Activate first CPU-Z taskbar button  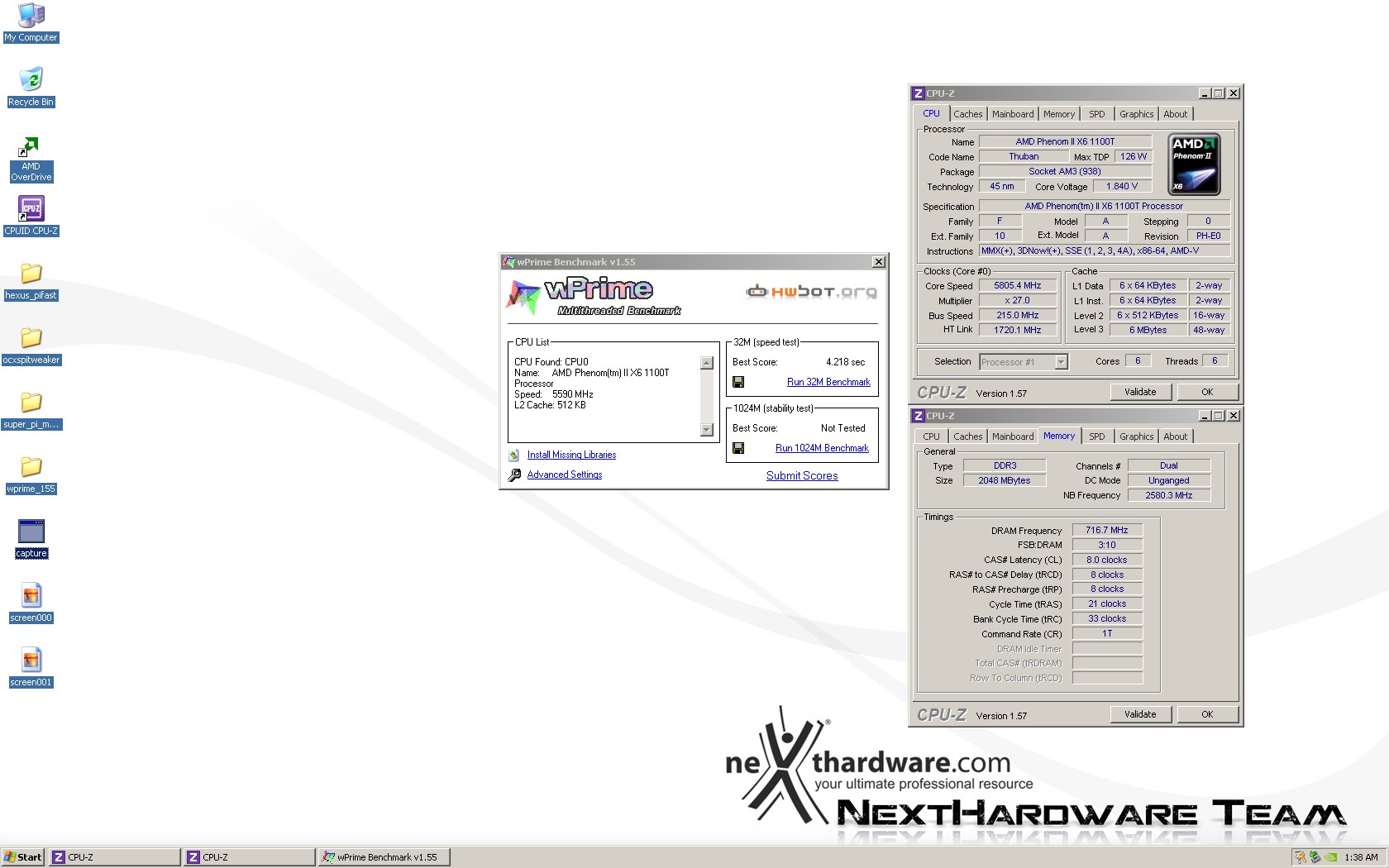click(x=115, y=857)
